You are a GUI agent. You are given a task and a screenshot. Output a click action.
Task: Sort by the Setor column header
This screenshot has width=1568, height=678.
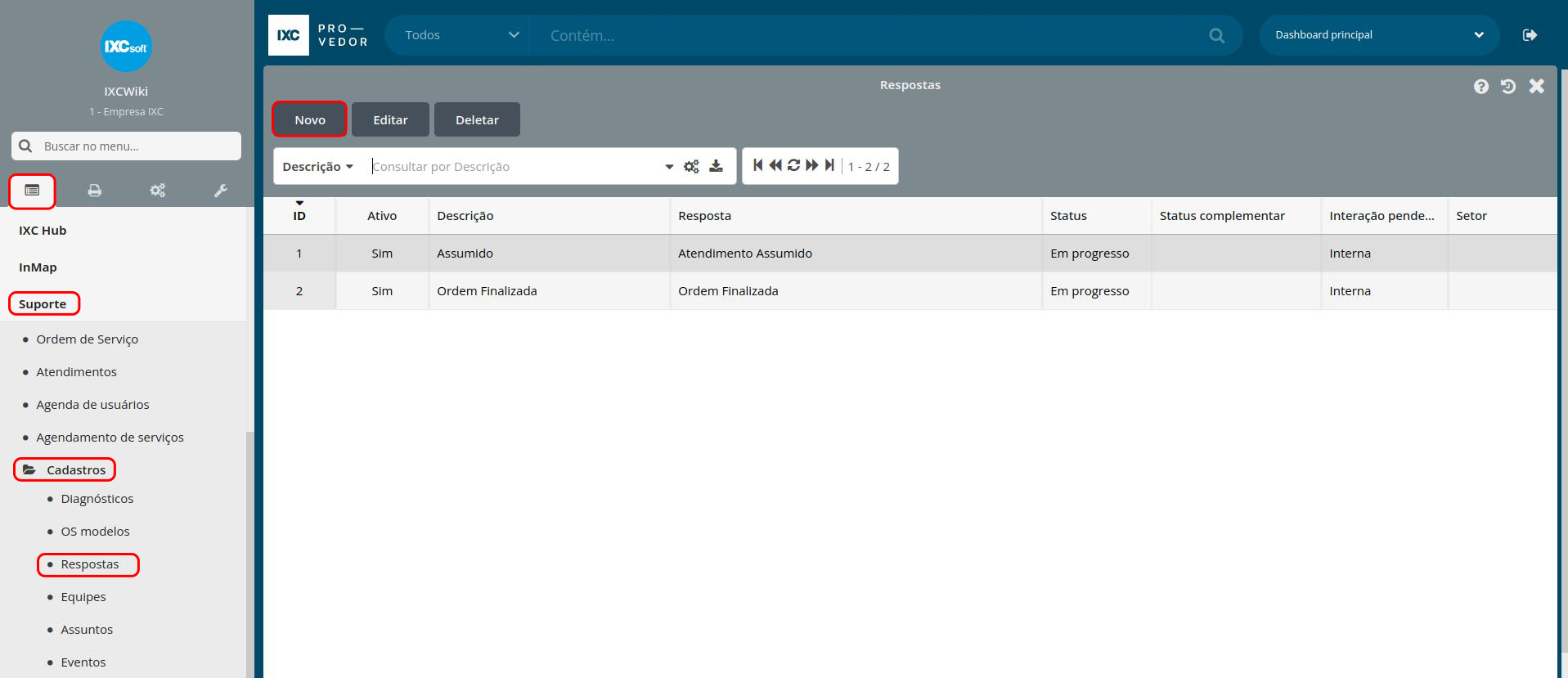point(1503,215)
